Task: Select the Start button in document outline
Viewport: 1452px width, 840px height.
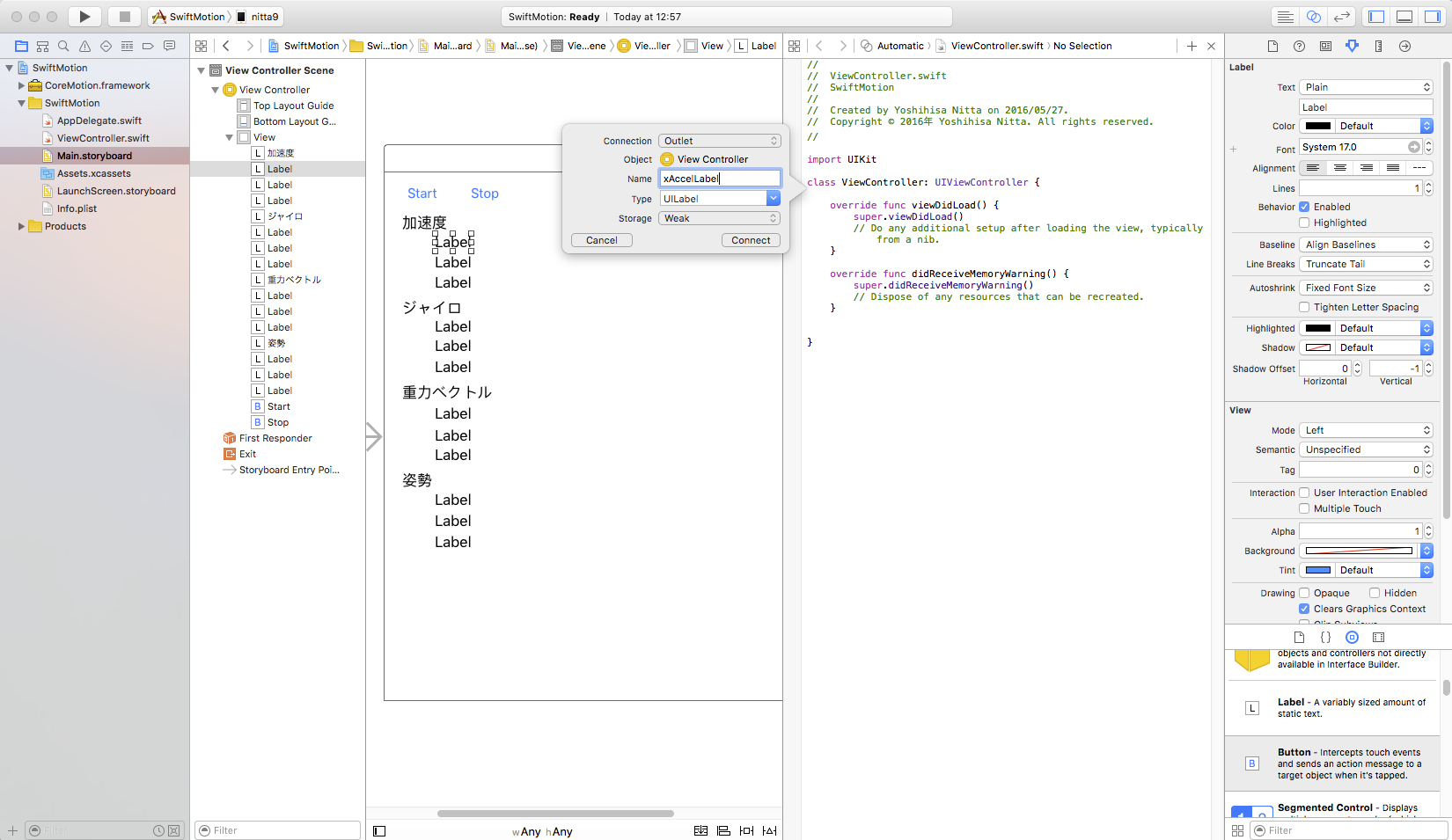Action: (x=278, y=406)
